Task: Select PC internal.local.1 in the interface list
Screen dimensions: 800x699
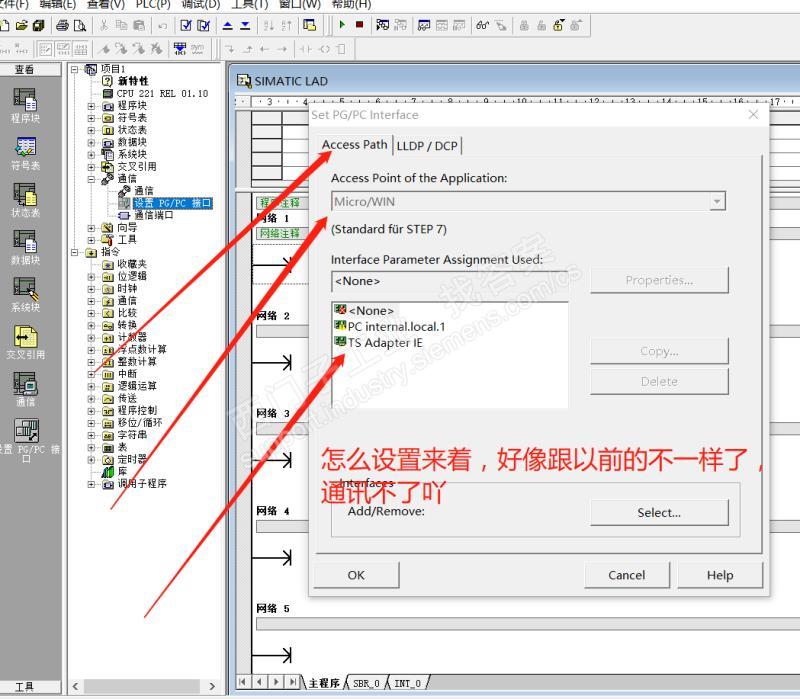Action: 390,327
